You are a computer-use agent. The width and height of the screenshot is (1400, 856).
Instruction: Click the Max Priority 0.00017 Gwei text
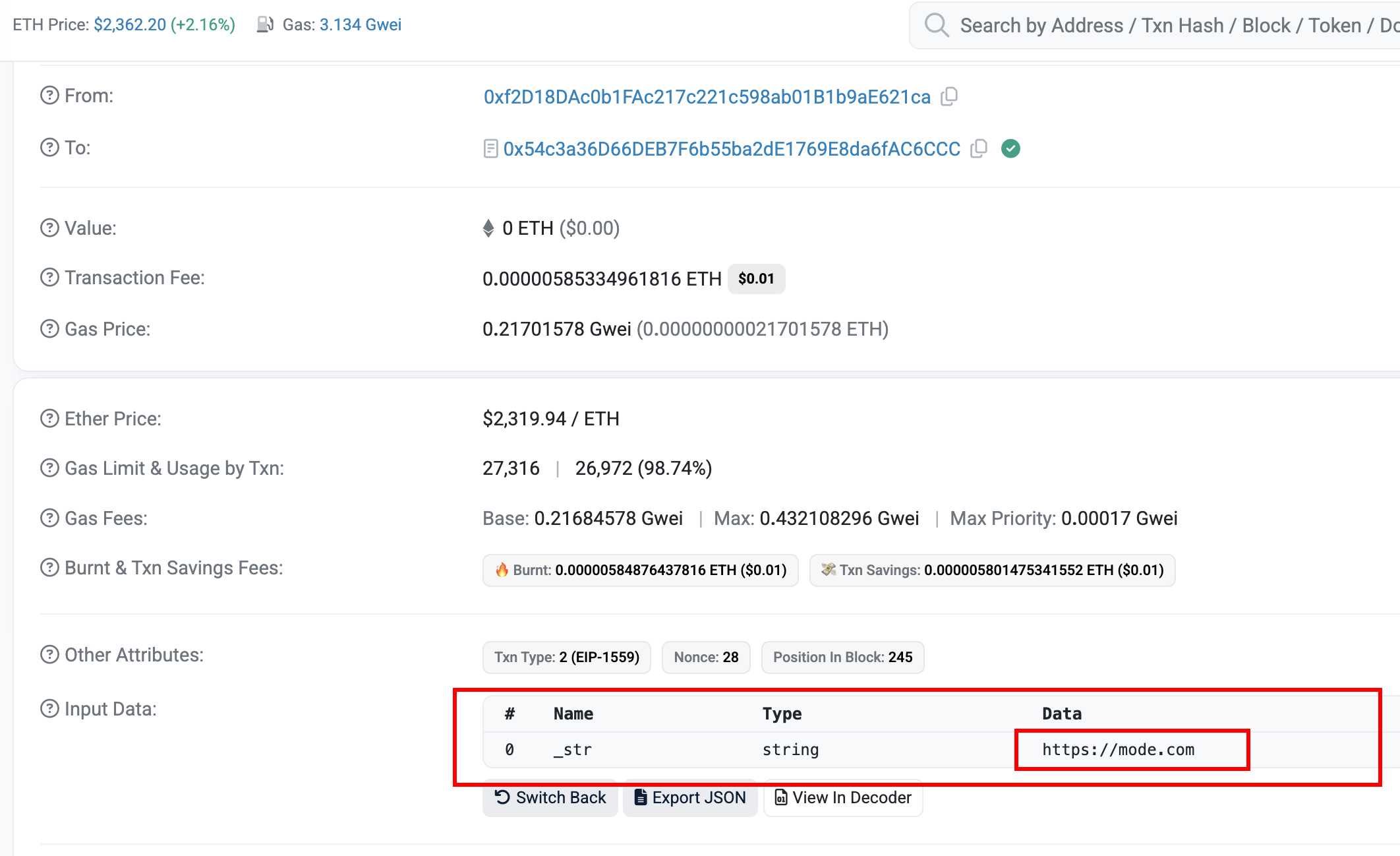pyautogui.click(x=1064, y=518)
